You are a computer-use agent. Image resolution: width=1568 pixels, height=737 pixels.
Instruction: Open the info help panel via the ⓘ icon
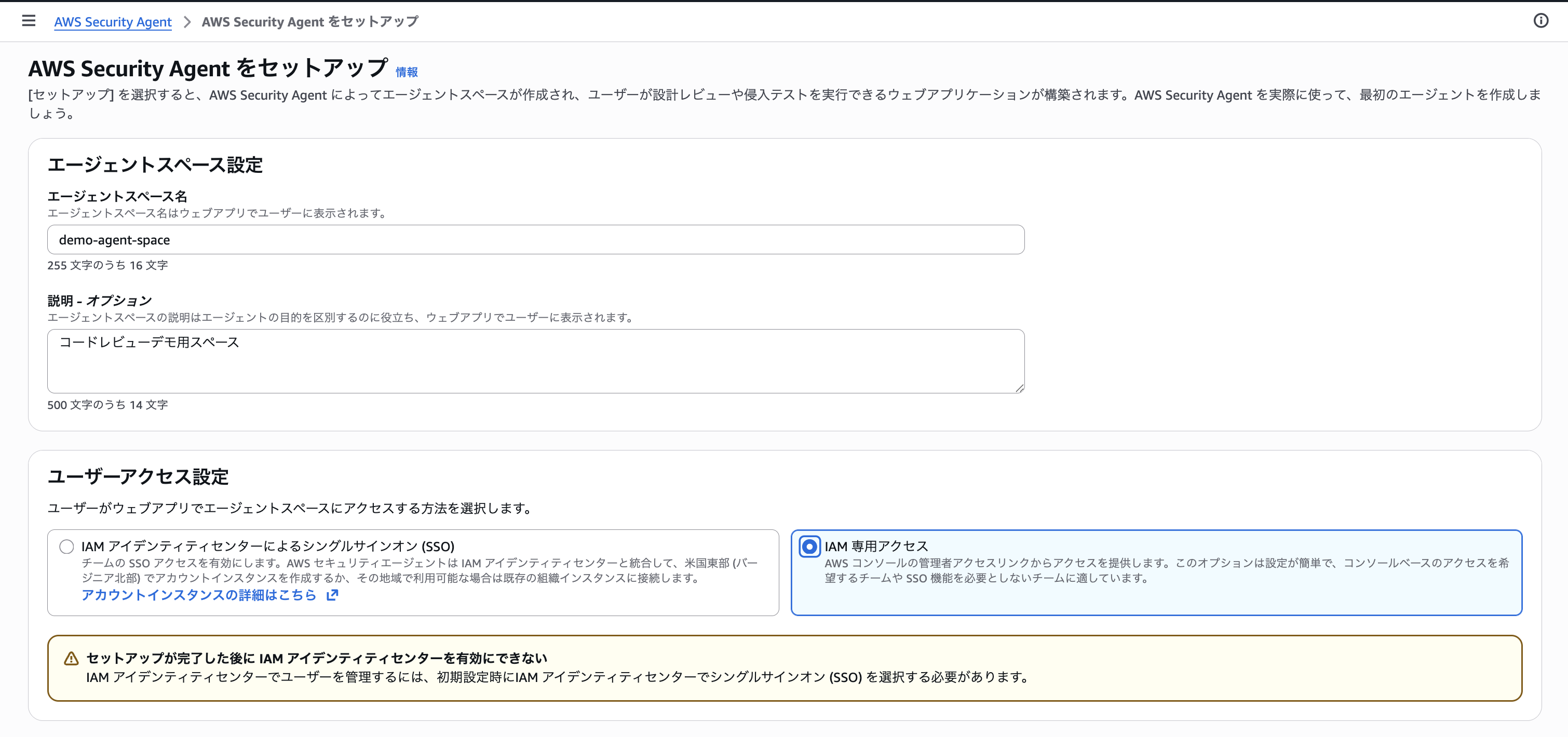(x=1541, y=21)
